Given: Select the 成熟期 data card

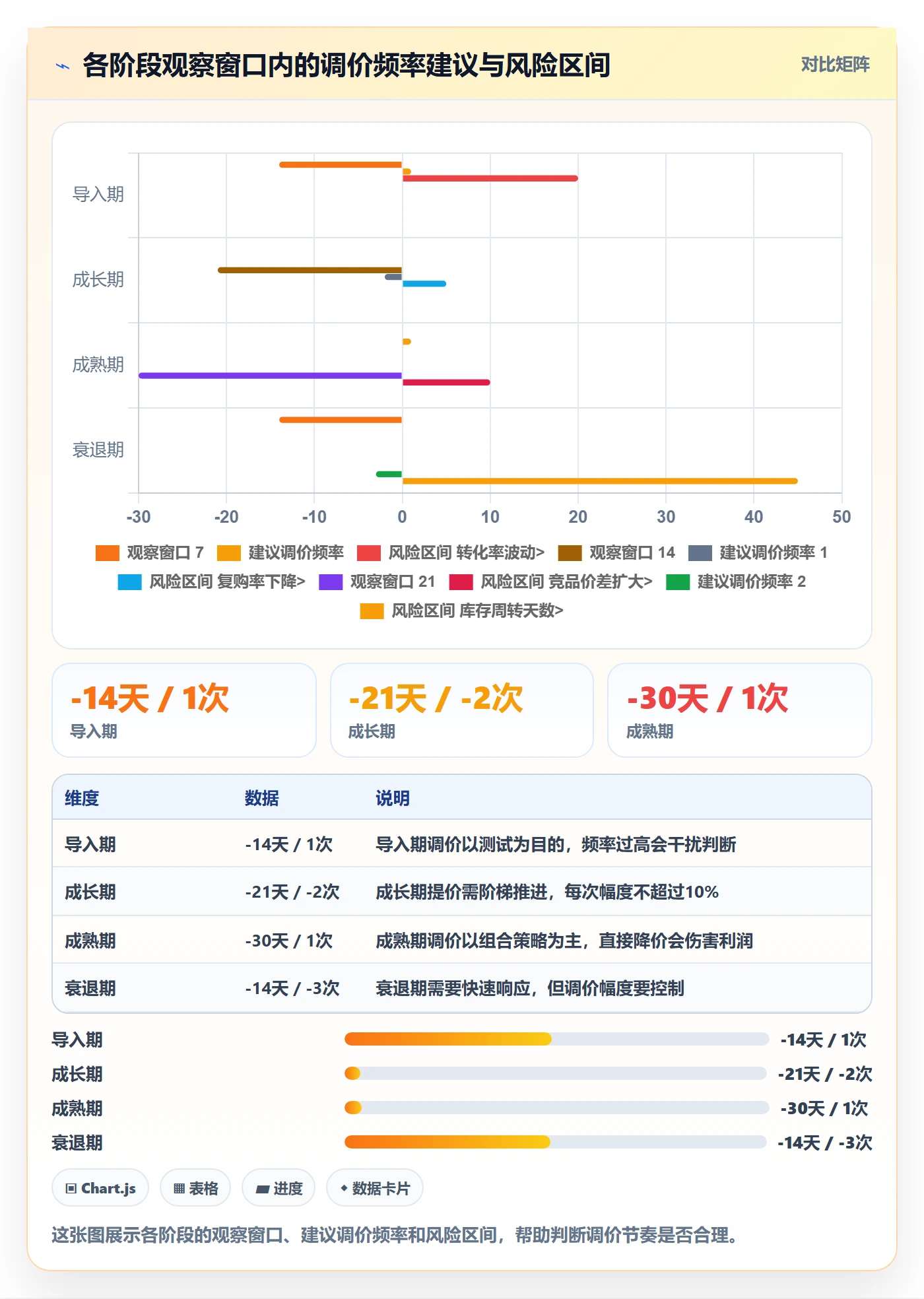Looking at the screenshot, I should point(740,710).
